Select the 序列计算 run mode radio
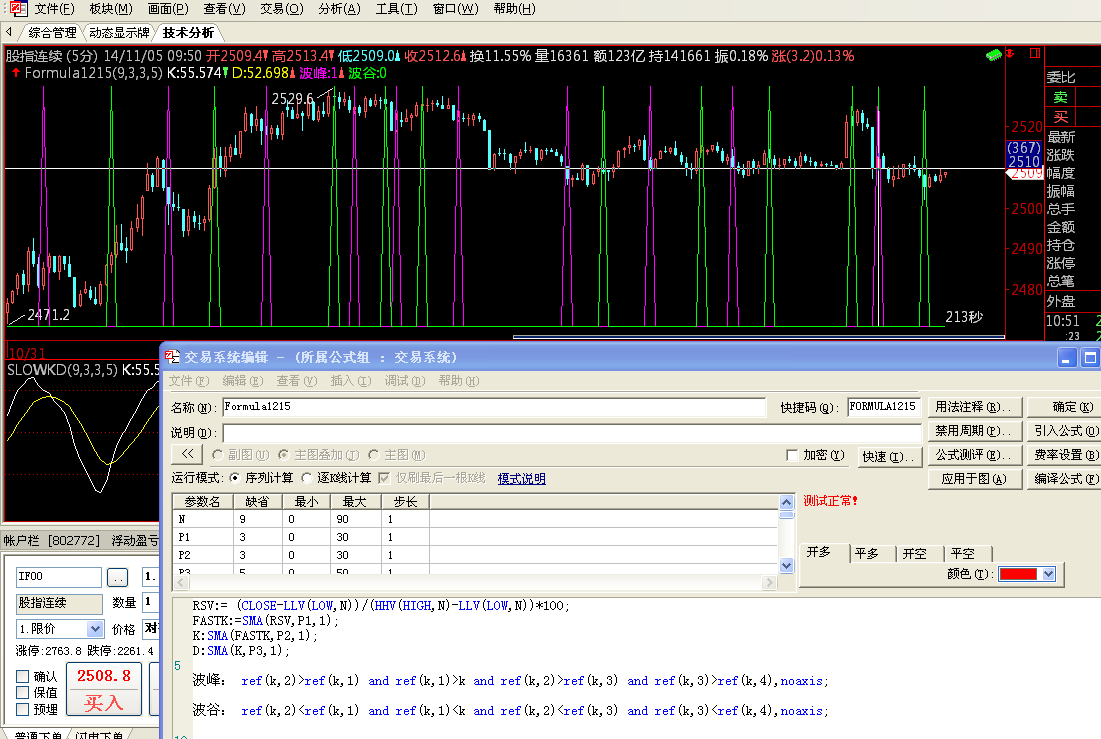This screenshot has height=739, width=1101. tap(235, 478)
